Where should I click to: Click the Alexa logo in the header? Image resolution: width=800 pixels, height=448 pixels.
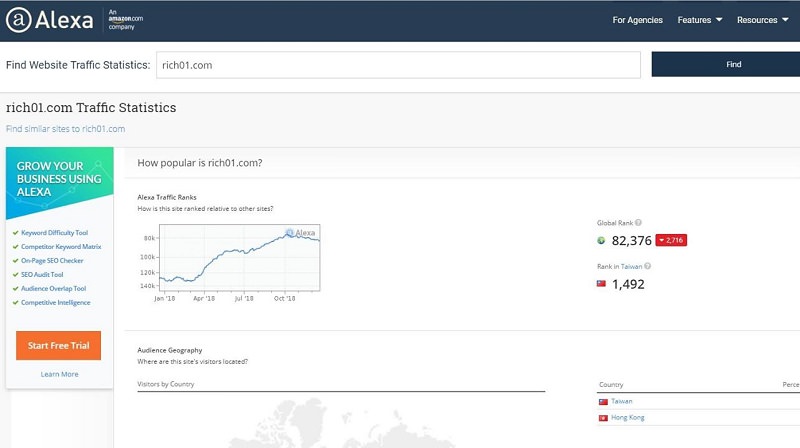pos(49,20)
